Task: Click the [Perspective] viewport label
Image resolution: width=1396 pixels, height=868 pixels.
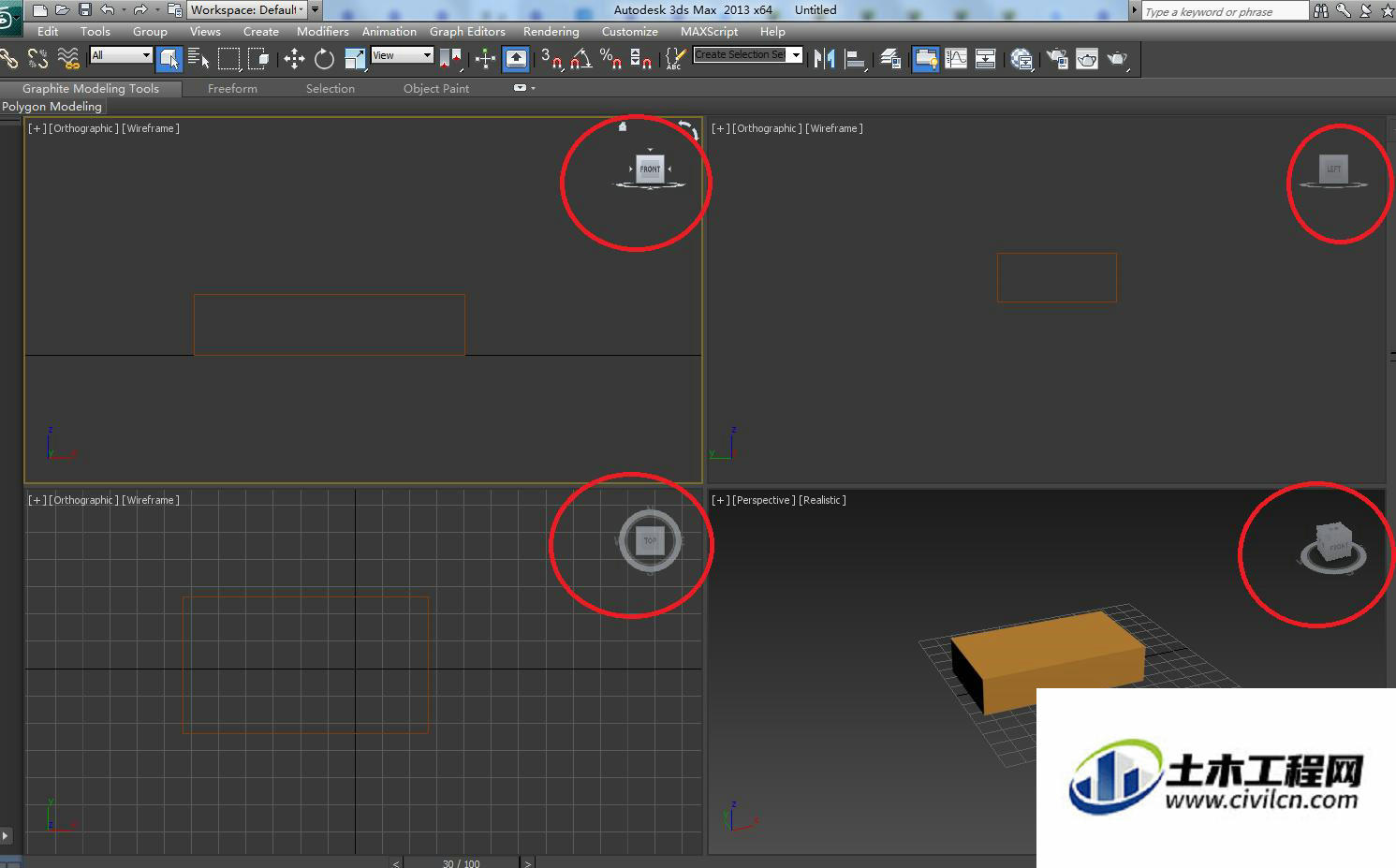Action: 763,500
